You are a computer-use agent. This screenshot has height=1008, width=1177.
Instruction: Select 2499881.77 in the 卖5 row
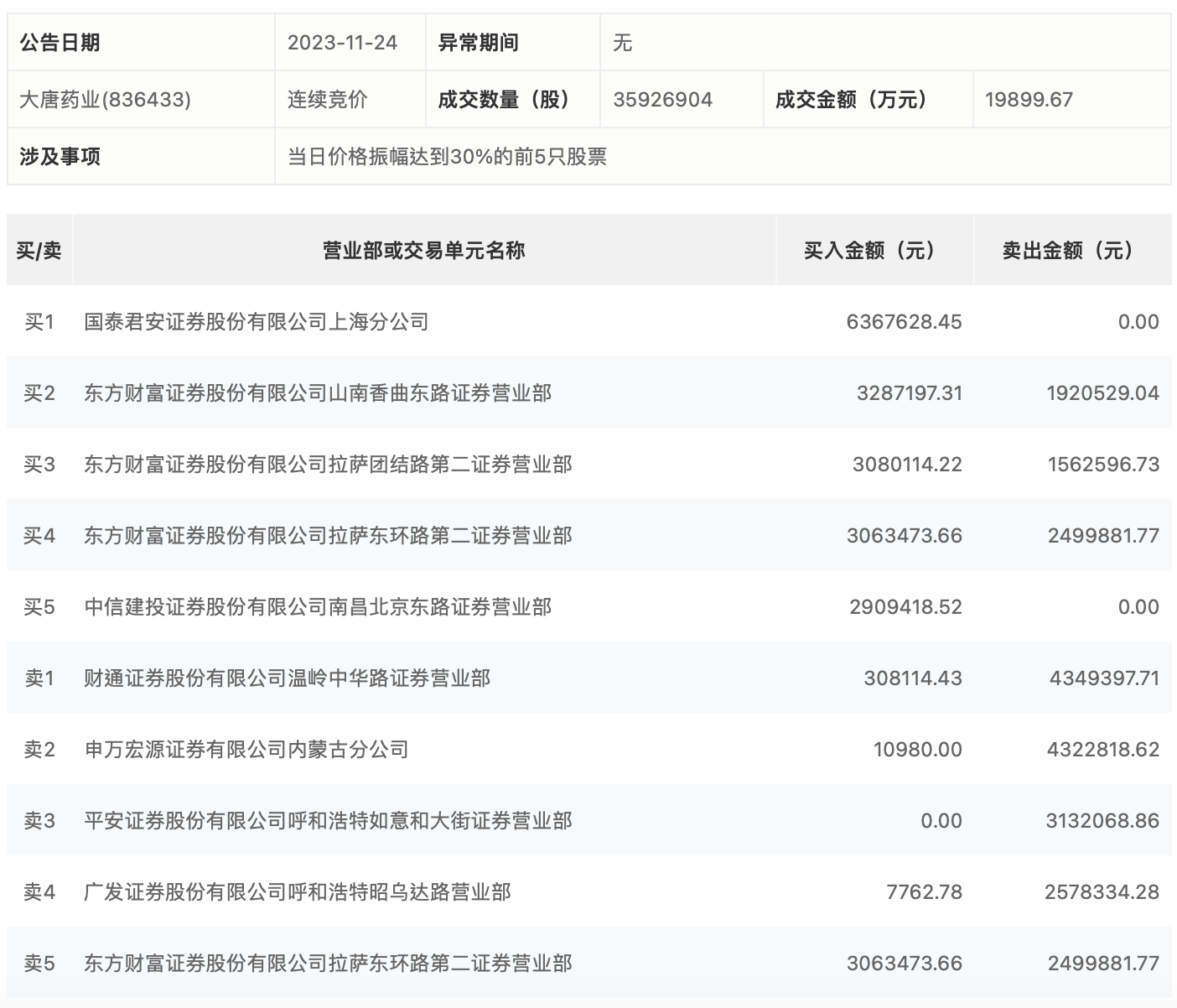pyautogui.click(x=1103, y=964)
